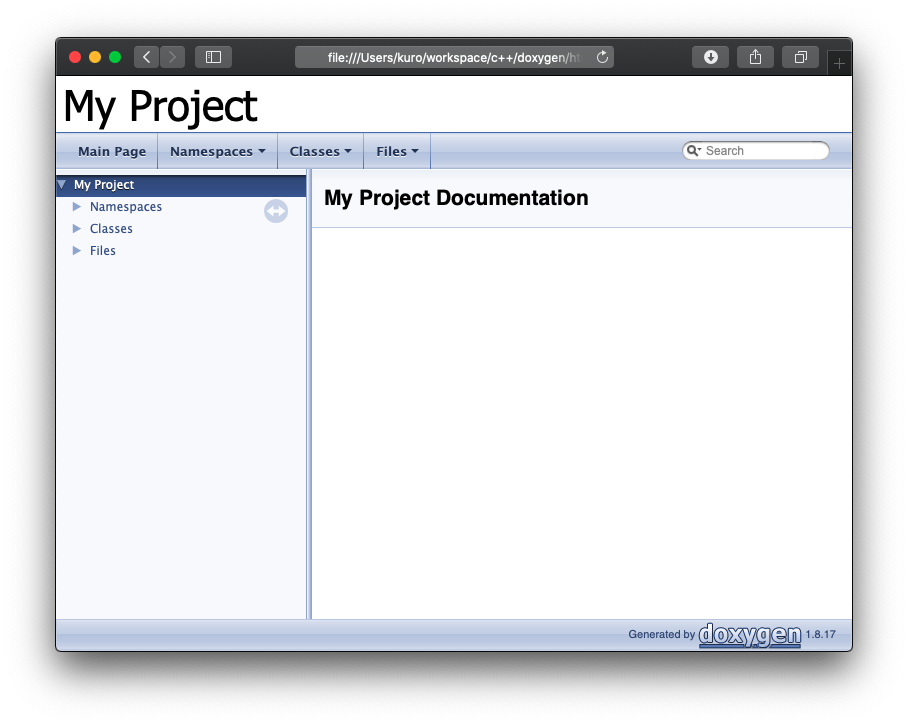
Task: Toggle the Safari sidebar button
Action: click(213, 57)
